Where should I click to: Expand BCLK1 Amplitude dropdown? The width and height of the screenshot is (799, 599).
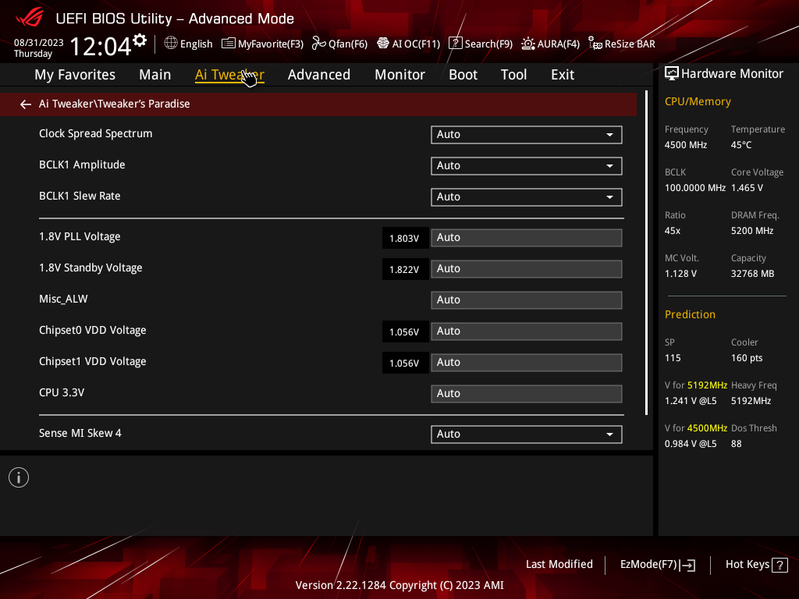526,166
